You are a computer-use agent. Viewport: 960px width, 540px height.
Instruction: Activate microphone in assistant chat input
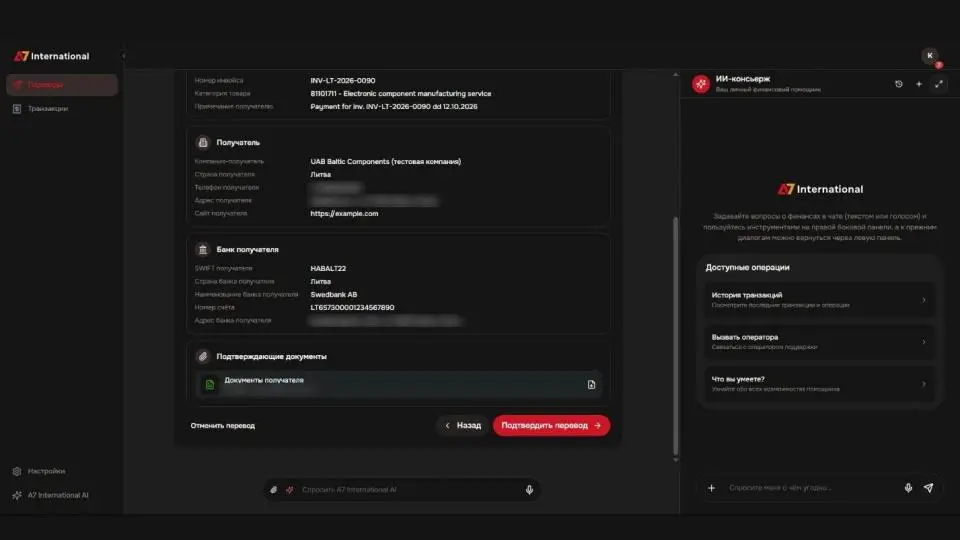tap(909, 488)
